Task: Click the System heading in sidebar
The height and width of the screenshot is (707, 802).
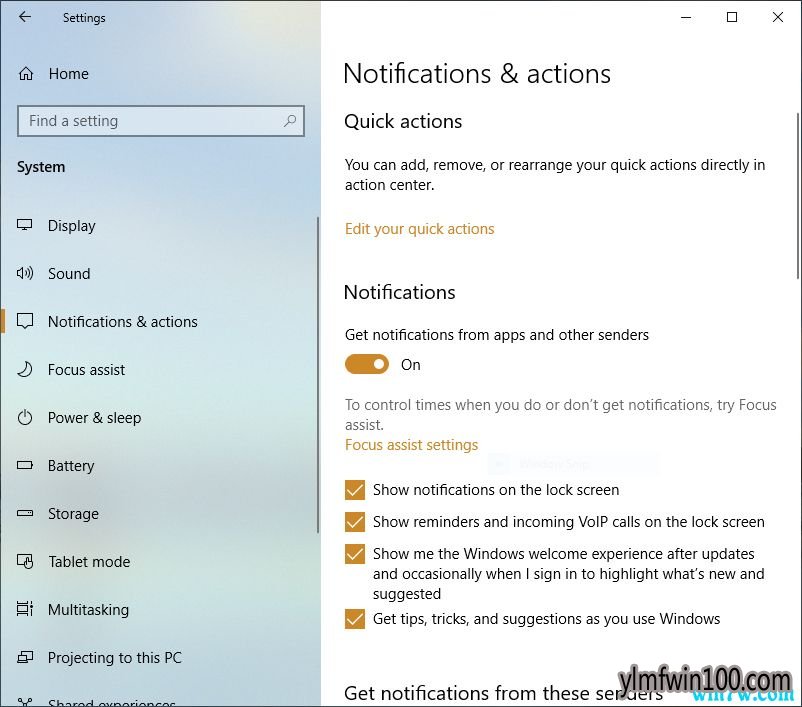Action: click(x=41, y=167)
